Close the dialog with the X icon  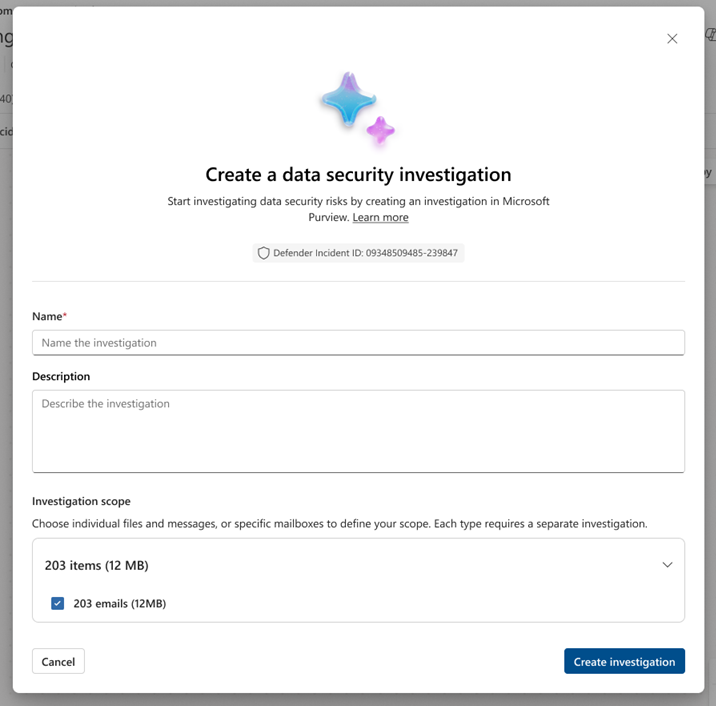672,39
